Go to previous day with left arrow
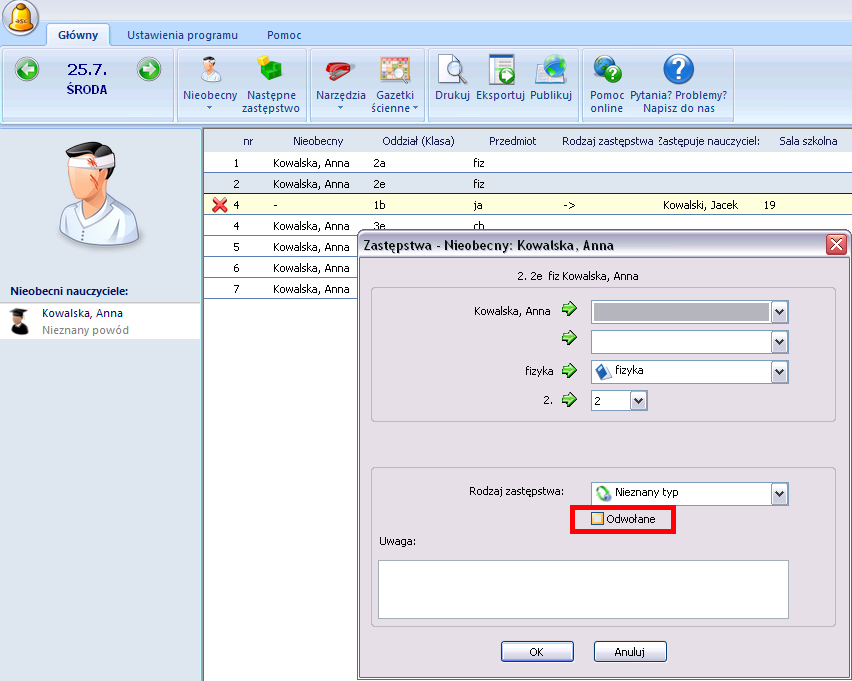Image resolution: width=852 pixels, height=681 pixels. click(27, 69)
